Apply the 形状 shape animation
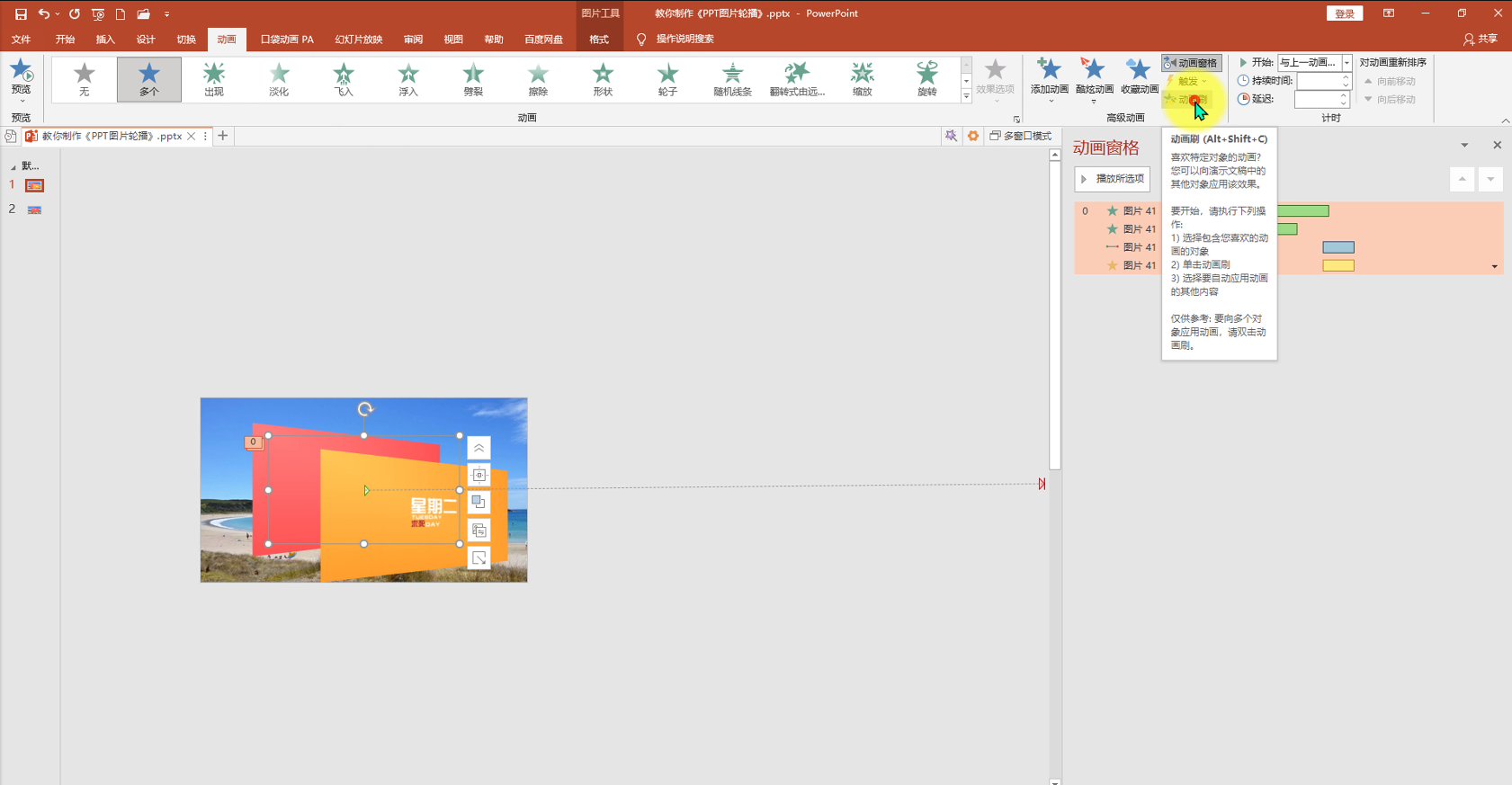The width and height of the screenshot is (1512, 785). [603, 79]
